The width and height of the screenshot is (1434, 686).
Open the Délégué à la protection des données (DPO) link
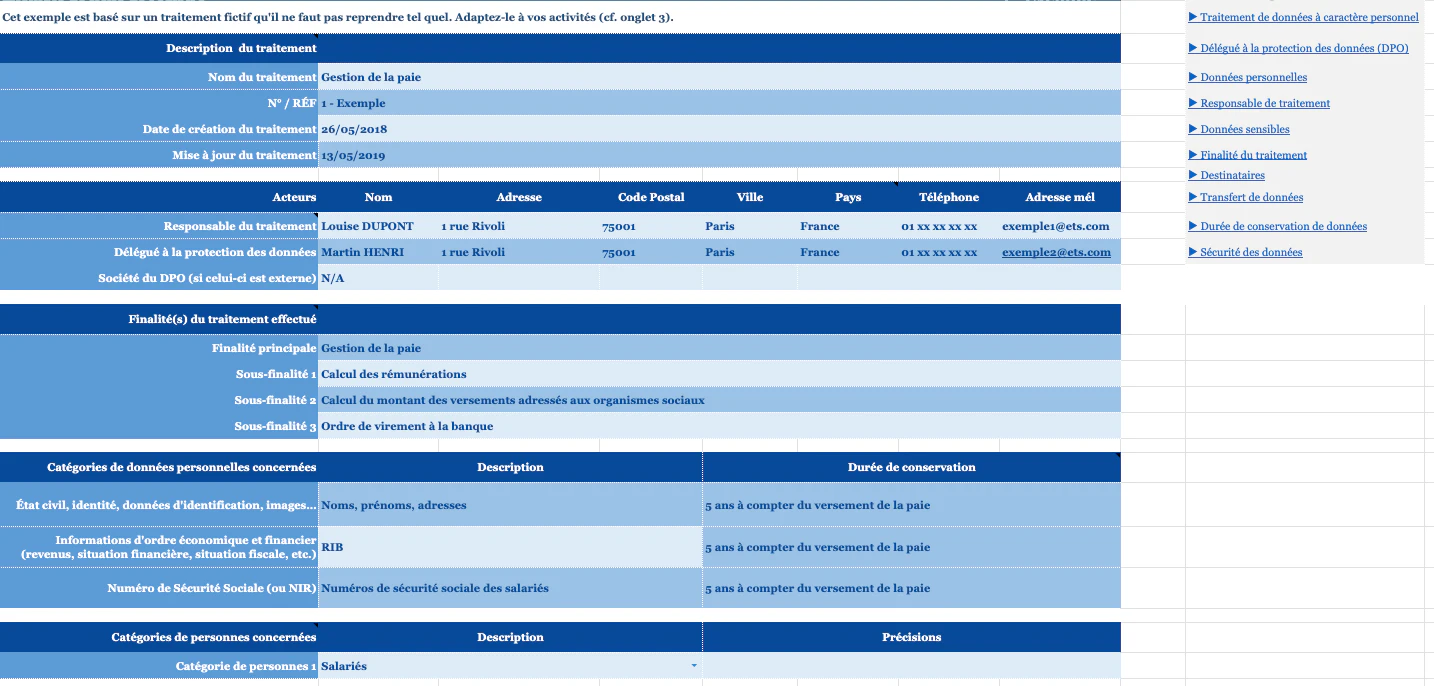[x=1298, y=48]
